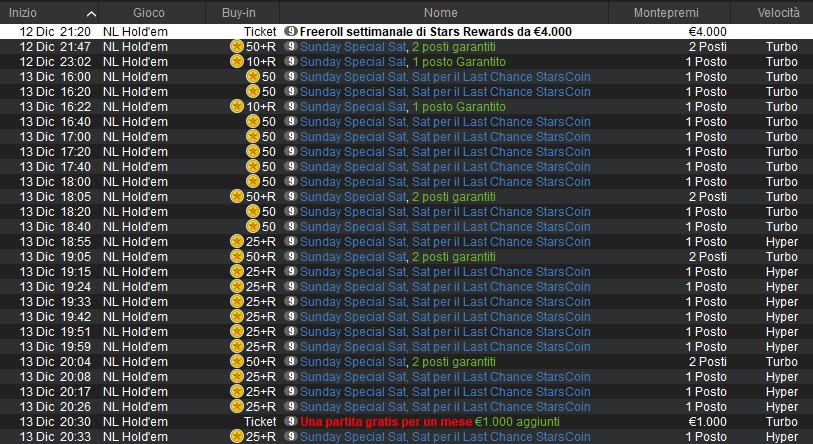Open Sunday Special Sat starting 12 Dic 21:47
This screenshot has width=813, height=444.
point(398,47)
